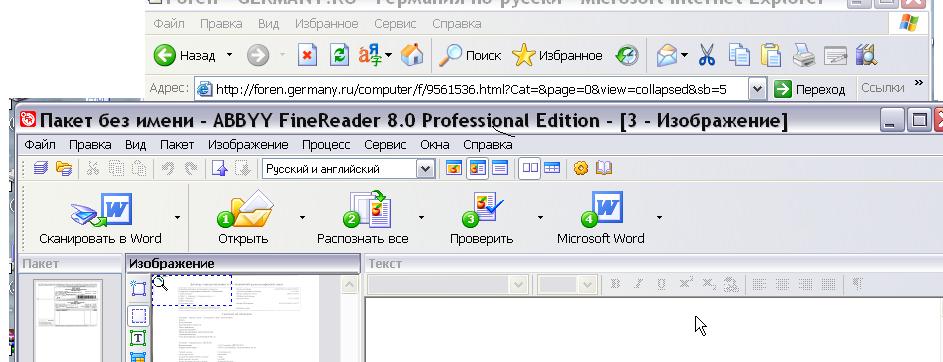Toggle the text window view button
The image size is (943, 362).
tap(500, 168)
